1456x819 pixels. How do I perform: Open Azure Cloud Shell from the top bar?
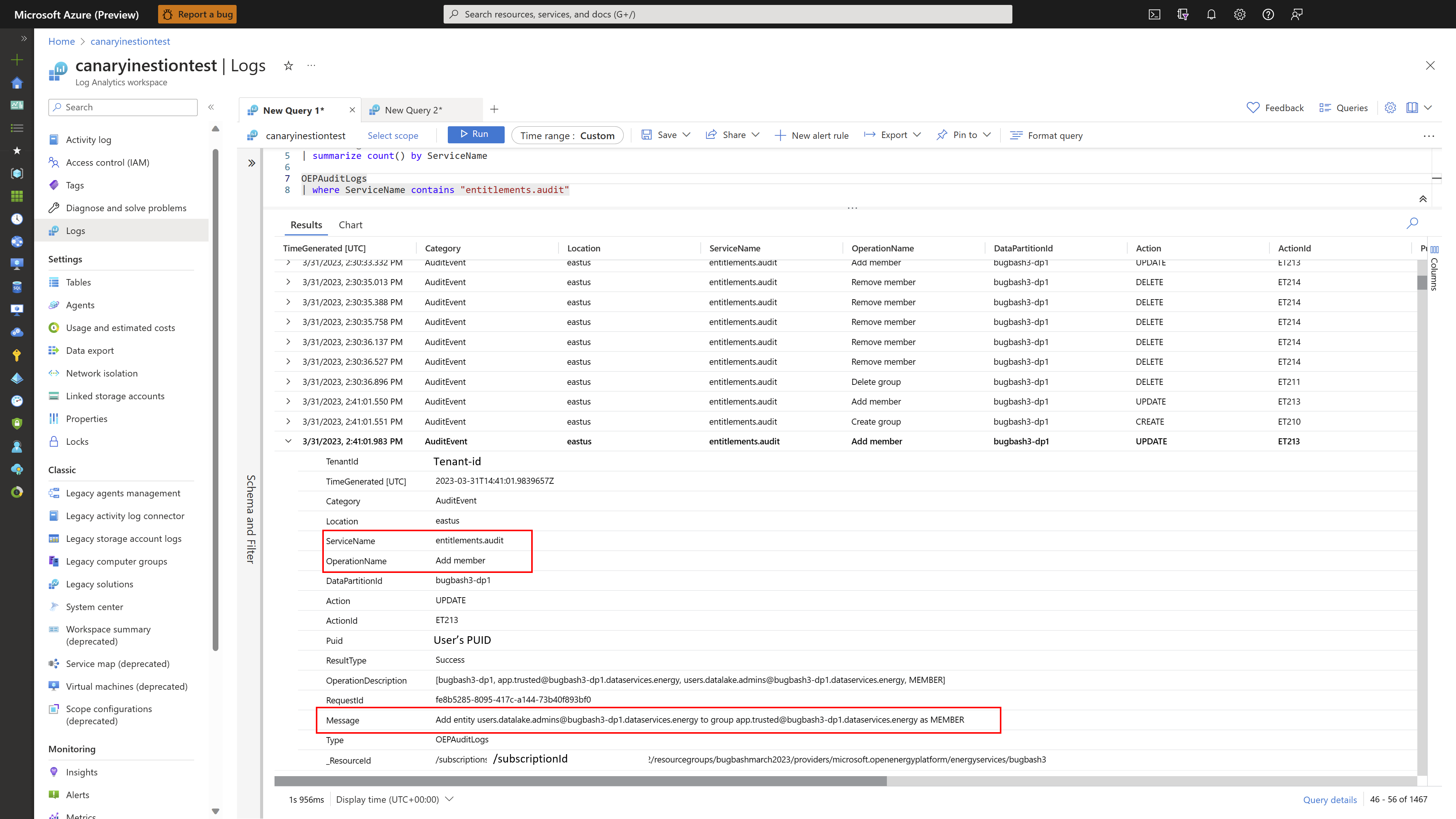coord(1154,14)
